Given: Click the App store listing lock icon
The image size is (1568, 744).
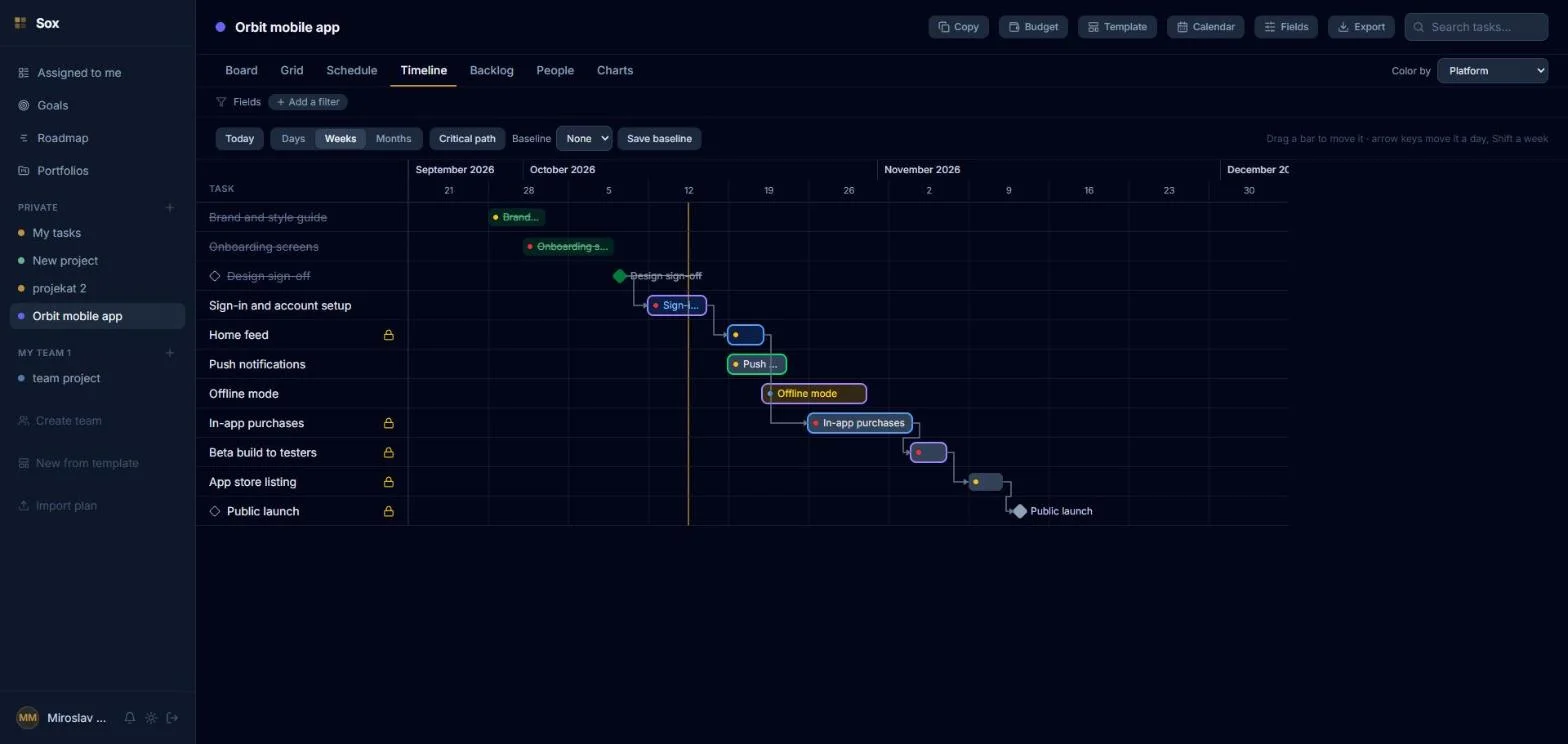Looking at the screenshot, I should point(389,482).
